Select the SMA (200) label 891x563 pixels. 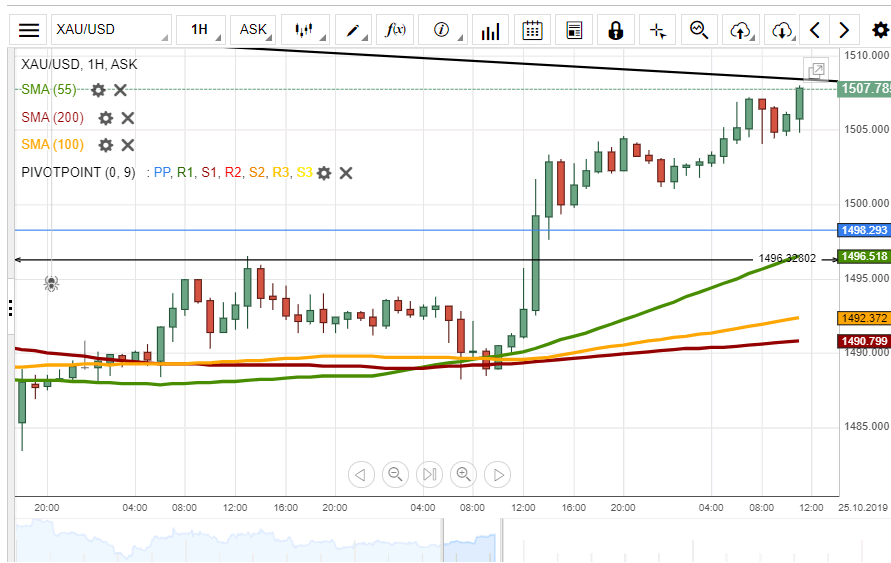[x=52, y=118]
